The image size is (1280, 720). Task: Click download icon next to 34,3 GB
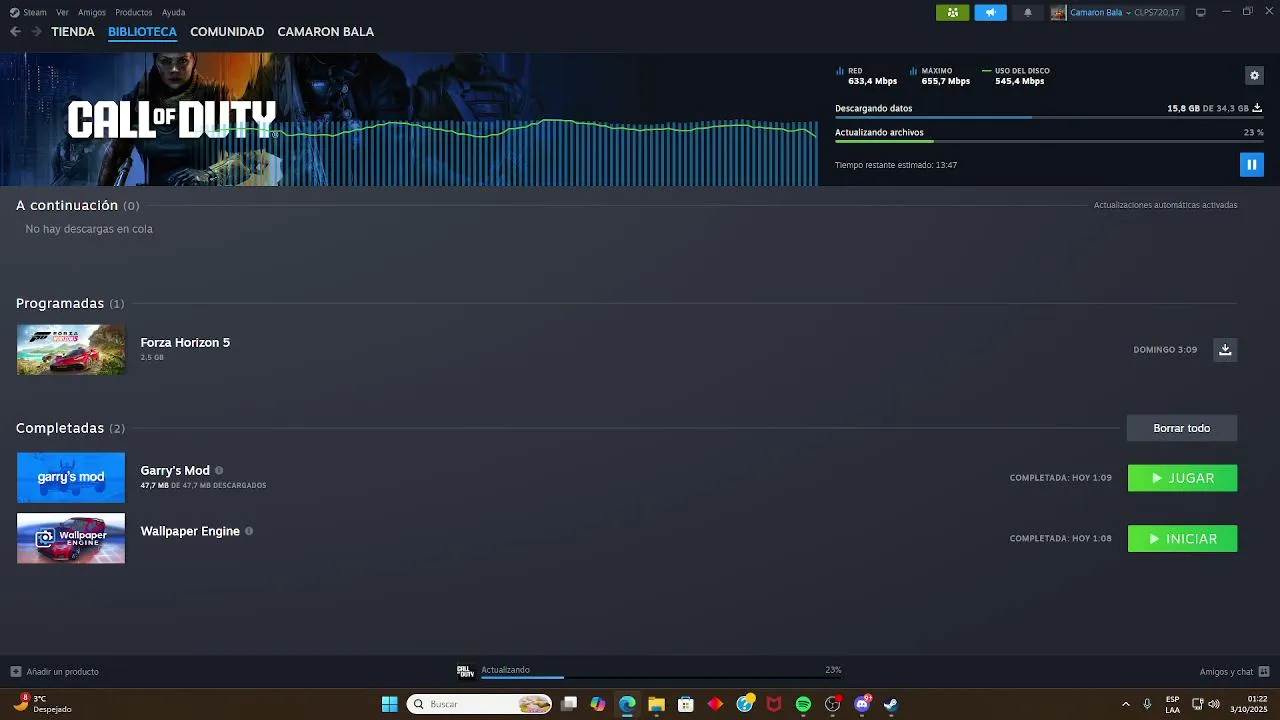coord(1257,108)
